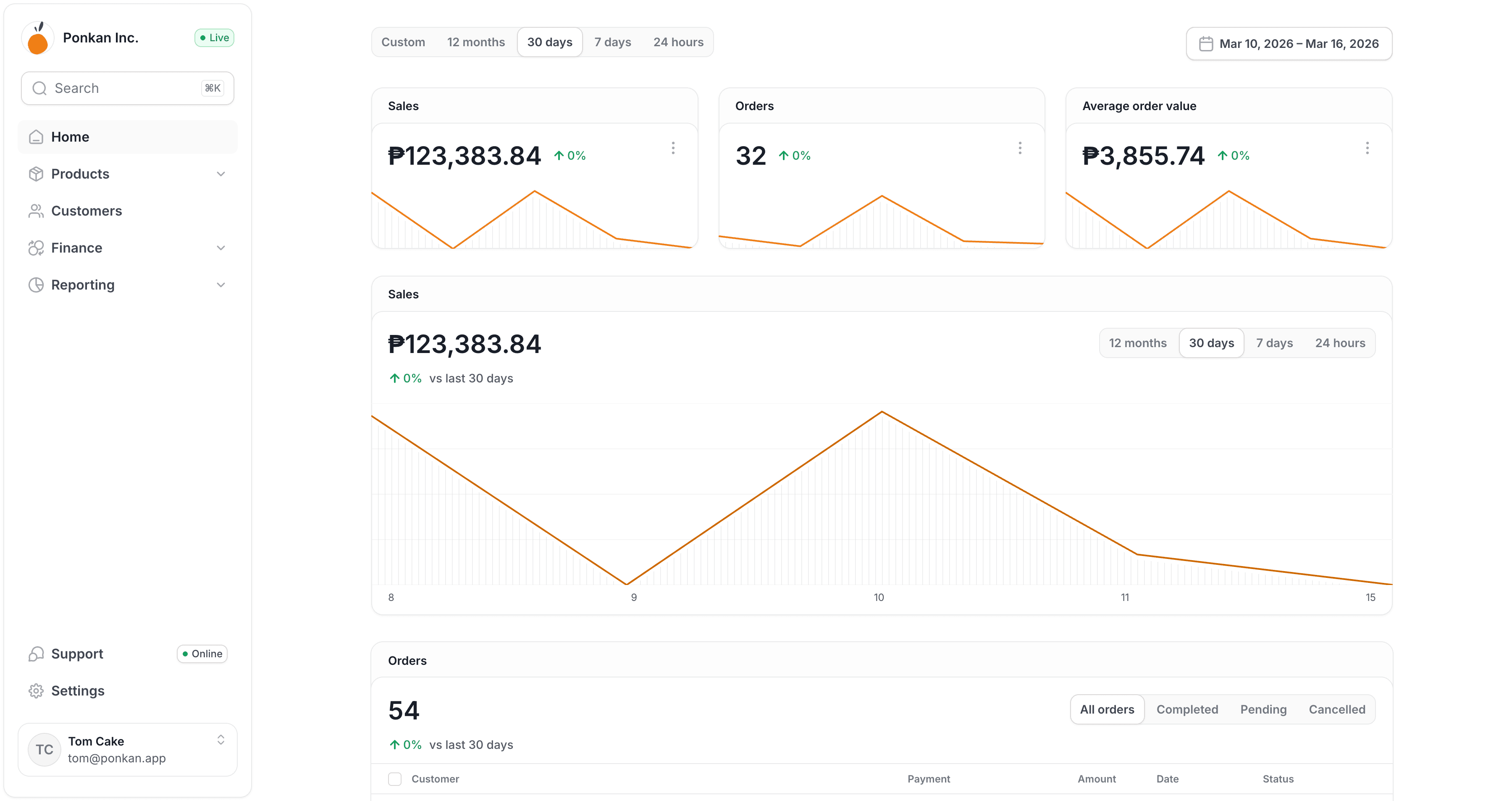Toggle the select-all checkbox in Orders table

click(x=394, y=779)
